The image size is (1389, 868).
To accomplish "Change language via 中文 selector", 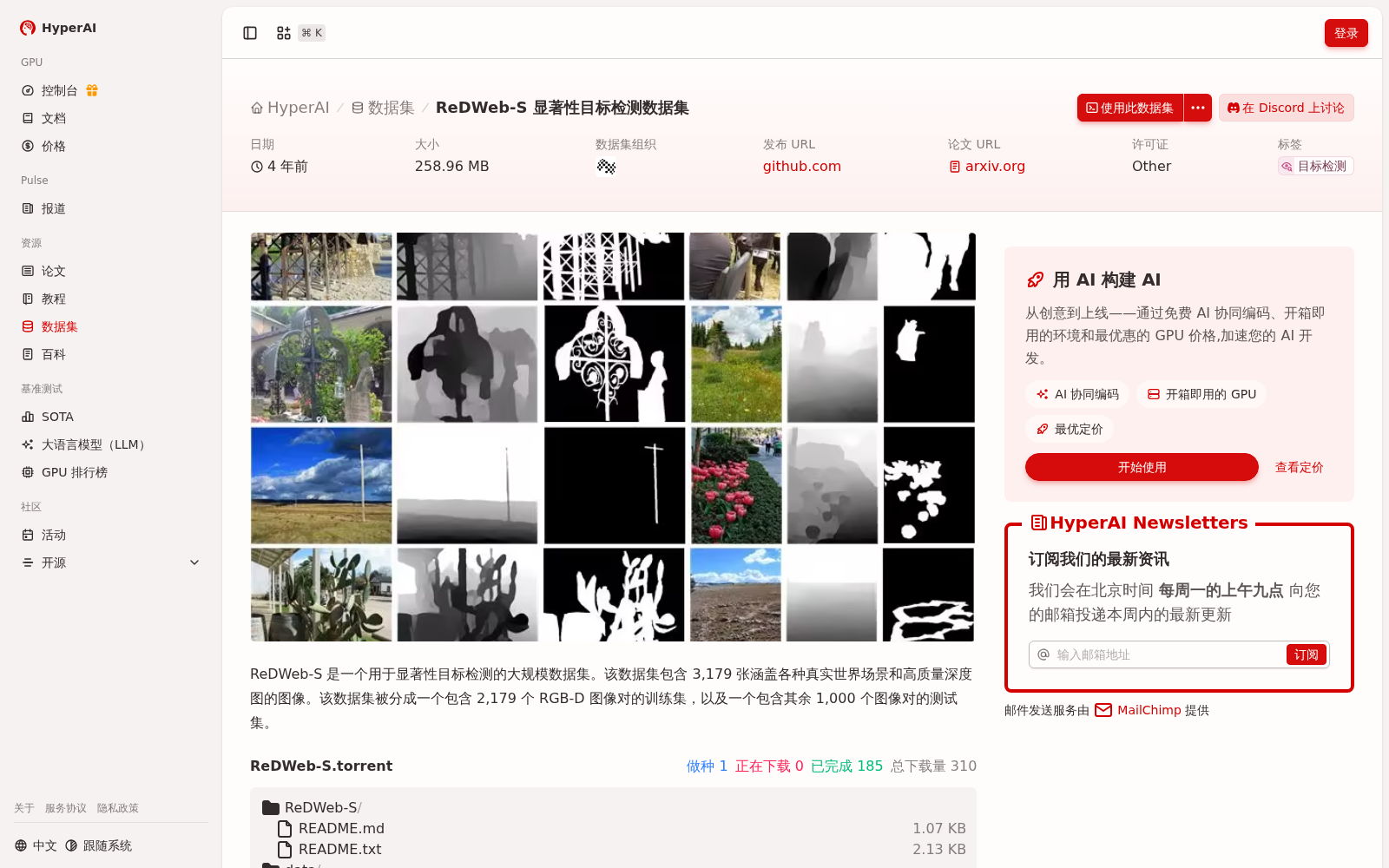I will [36, 845].
